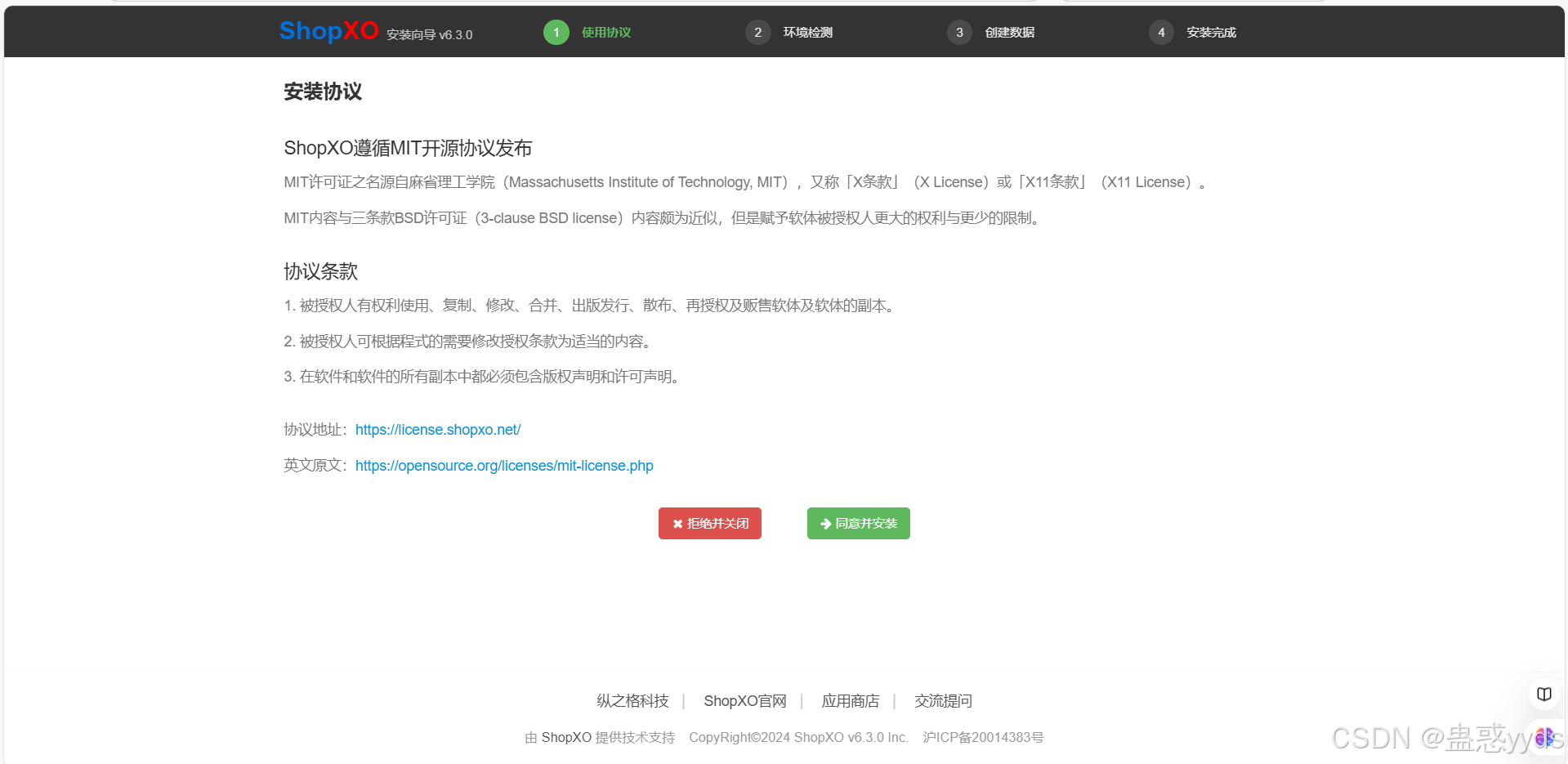Click the green 同意并安装 button
The image size is (1568, 764).
(859, 524)
